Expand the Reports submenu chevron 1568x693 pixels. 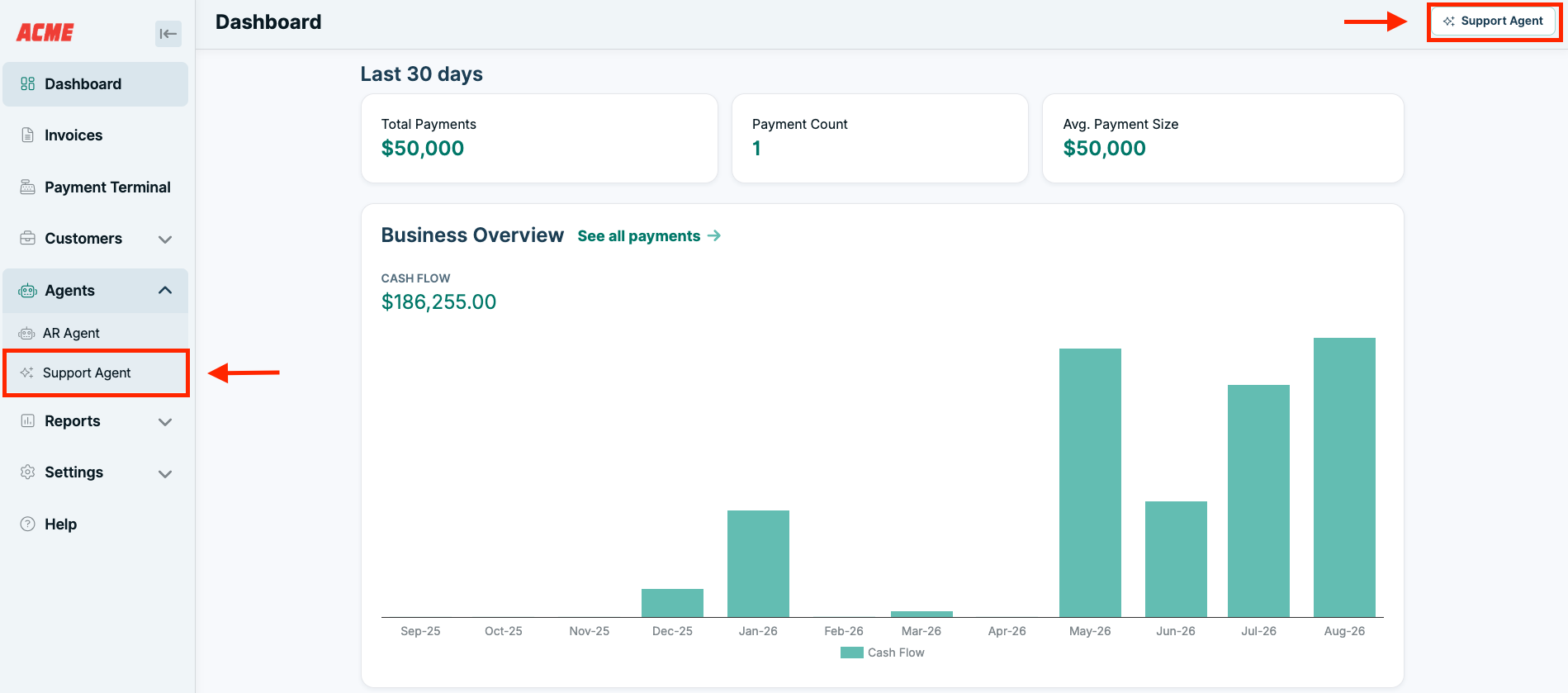tap(165, 422)
